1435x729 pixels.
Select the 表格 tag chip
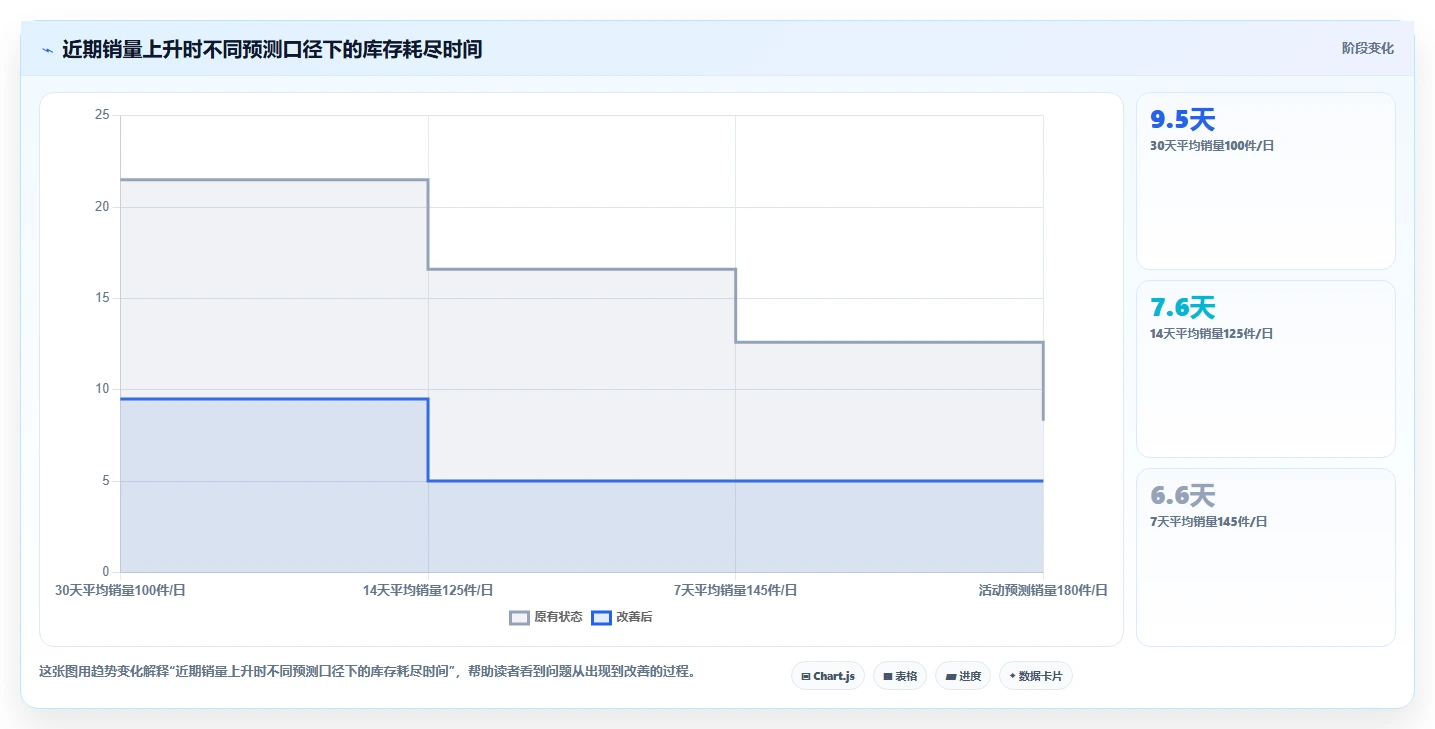900,676
